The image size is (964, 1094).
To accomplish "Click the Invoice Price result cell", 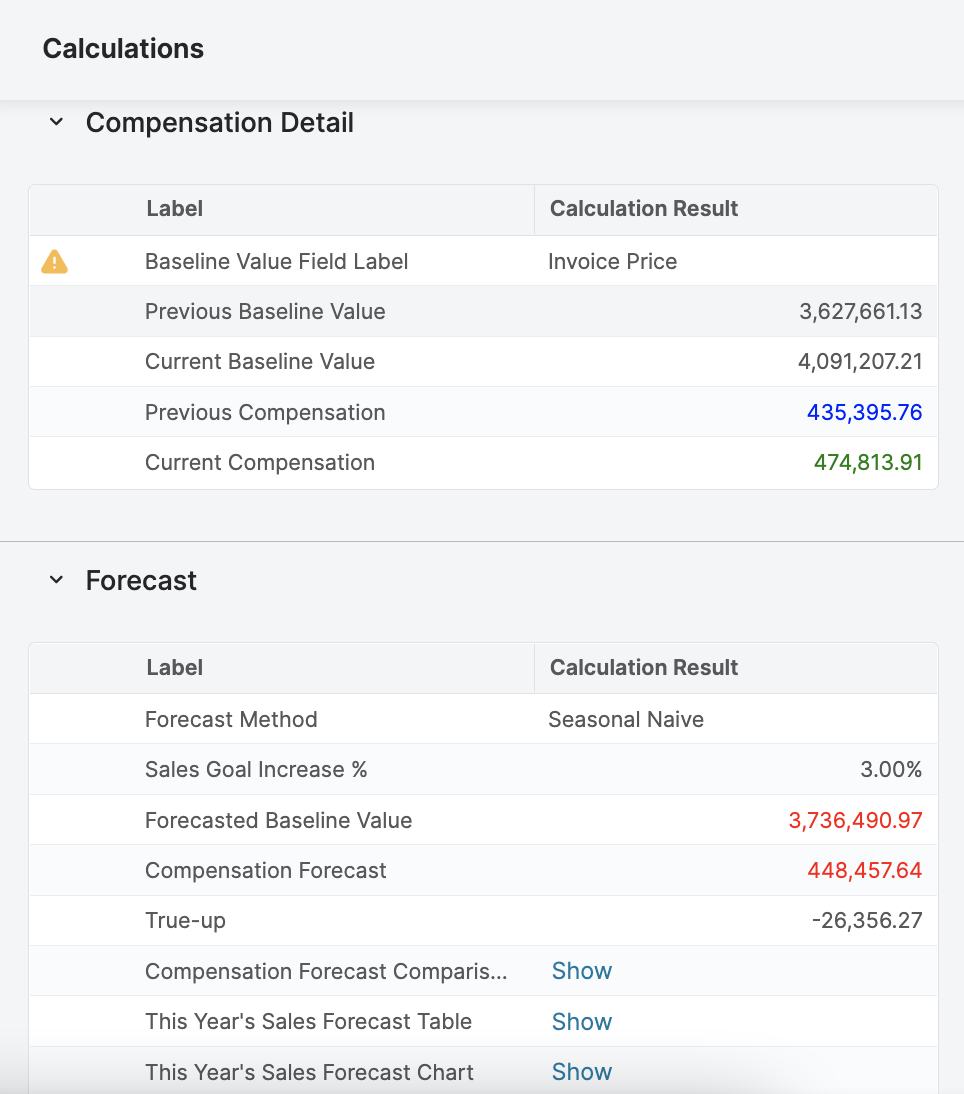I will coord(612,262).
